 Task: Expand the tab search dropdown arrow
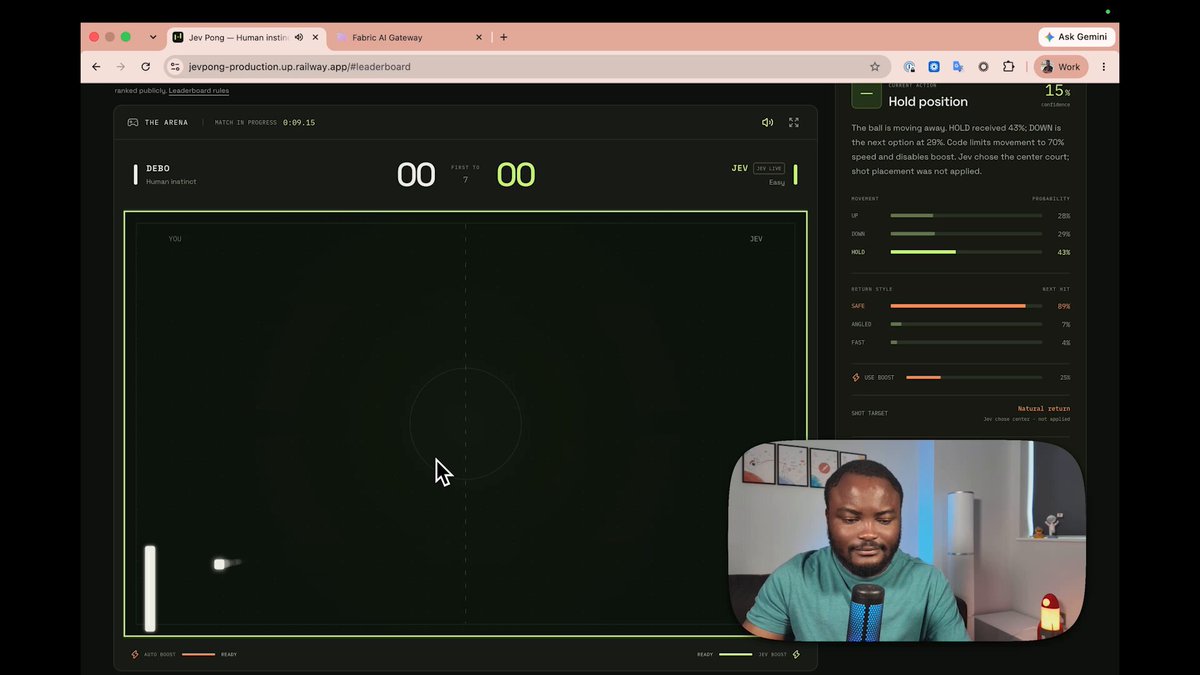click(153, 37)
